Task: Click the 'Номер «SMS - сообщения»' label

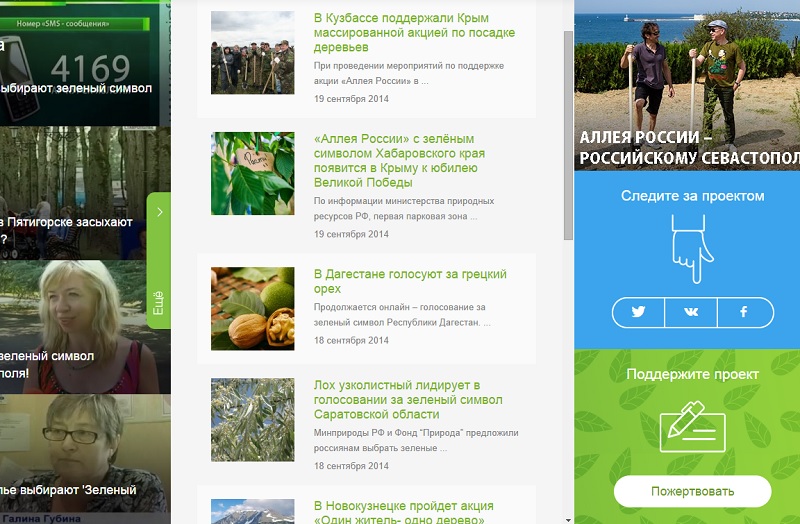Action: pos(63,23)
